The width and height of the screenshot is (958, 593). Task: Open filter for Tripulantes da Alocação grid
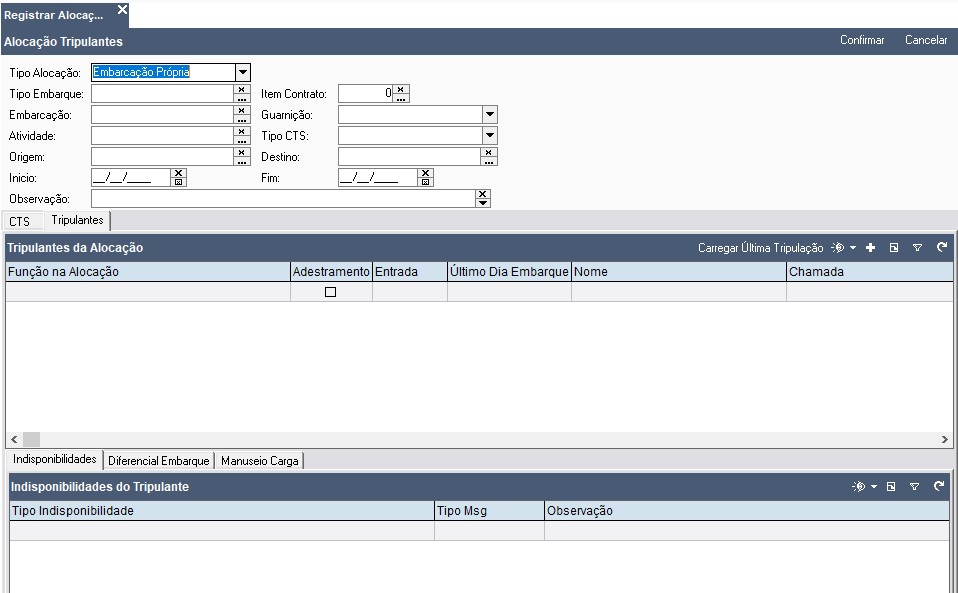click(x=917, y=248)
